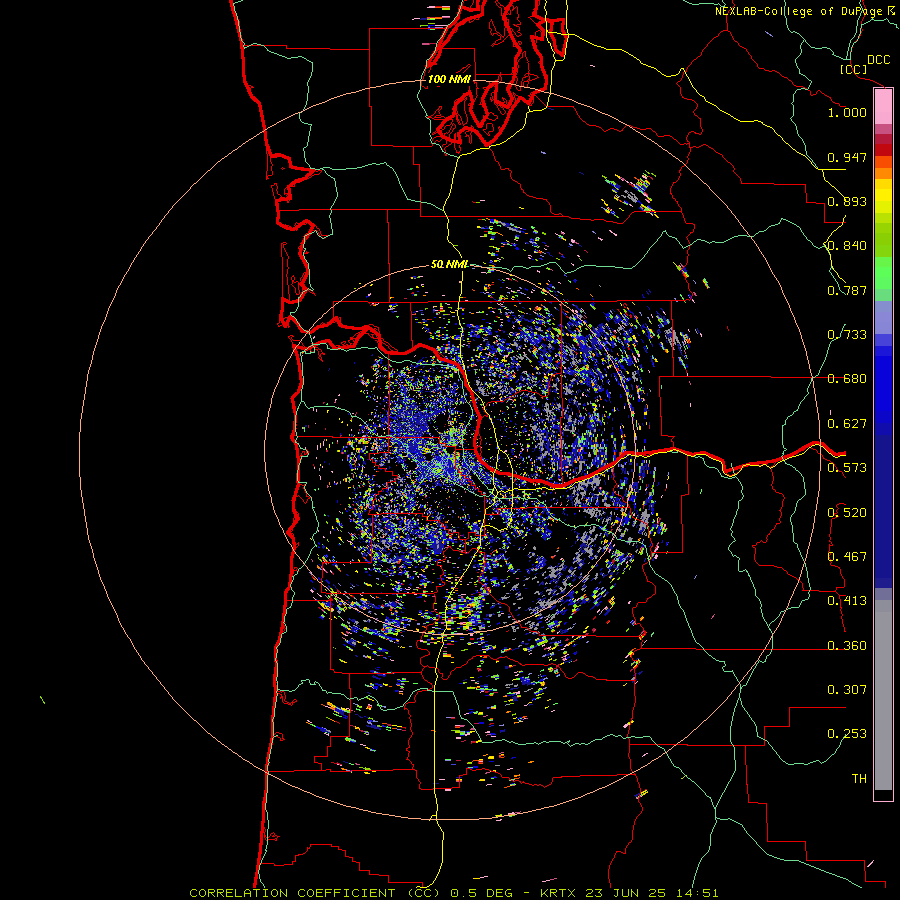
Task: Click the NEXLAB-College of DuPage credit text
Action: 798,11
